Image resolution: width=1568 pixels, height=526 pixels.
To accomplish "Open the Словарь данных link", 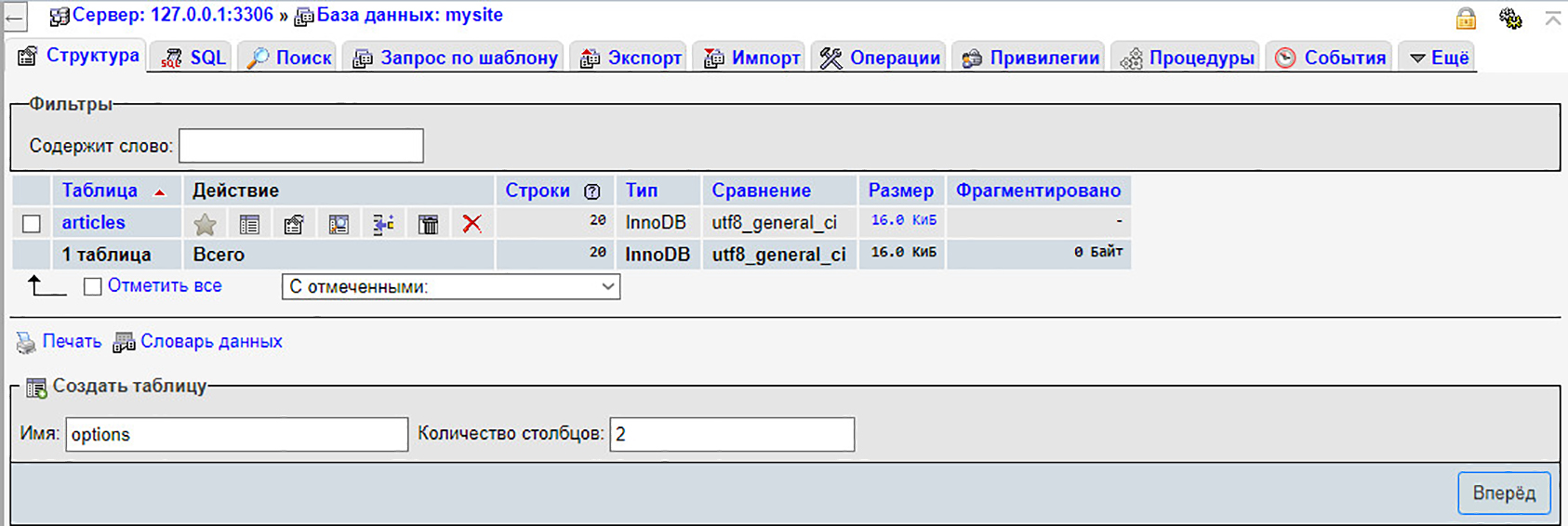I will [x=210, y=341].
